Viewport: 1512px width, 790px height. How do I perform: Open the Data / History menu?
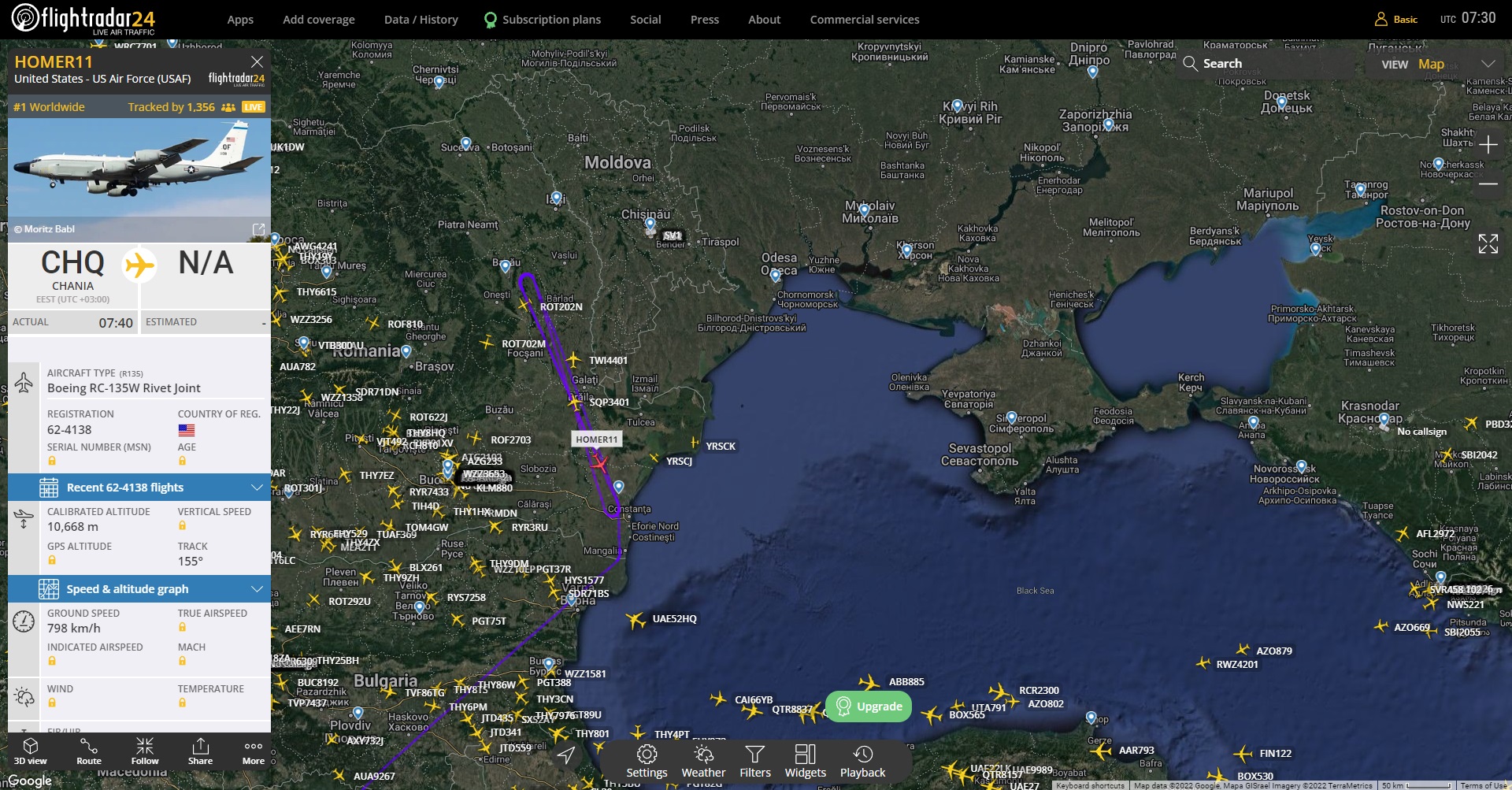point(421,20)
